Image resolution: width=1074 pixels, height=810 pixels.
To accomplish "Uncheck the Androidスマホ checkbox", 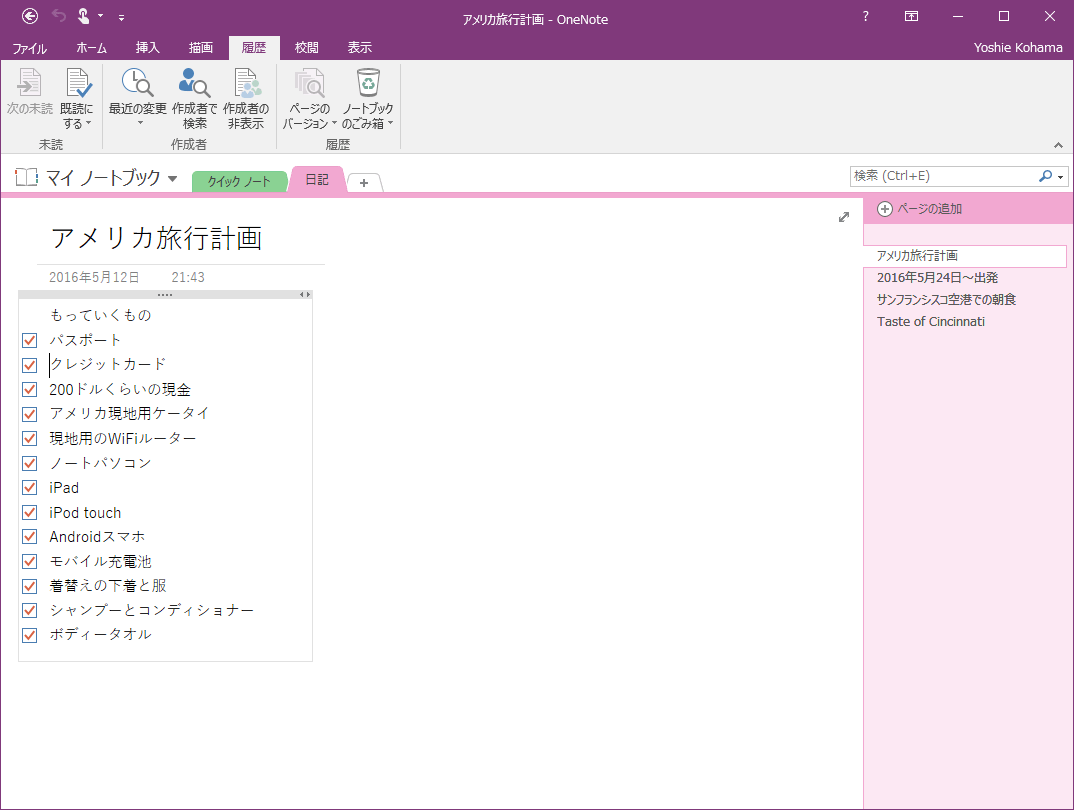I will tap(29, 537).
